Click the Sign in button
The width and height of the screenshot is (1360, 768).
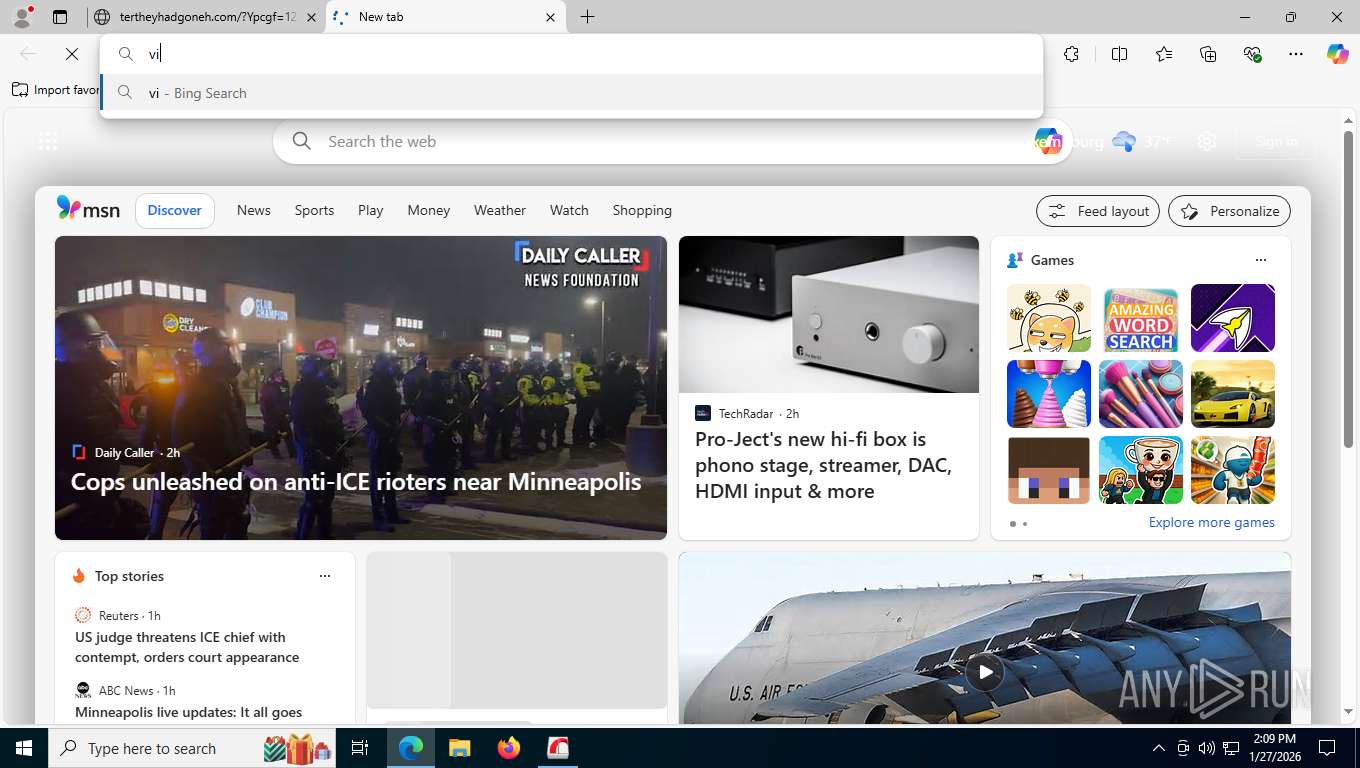pyautogui.click(x=1276, y=142)
